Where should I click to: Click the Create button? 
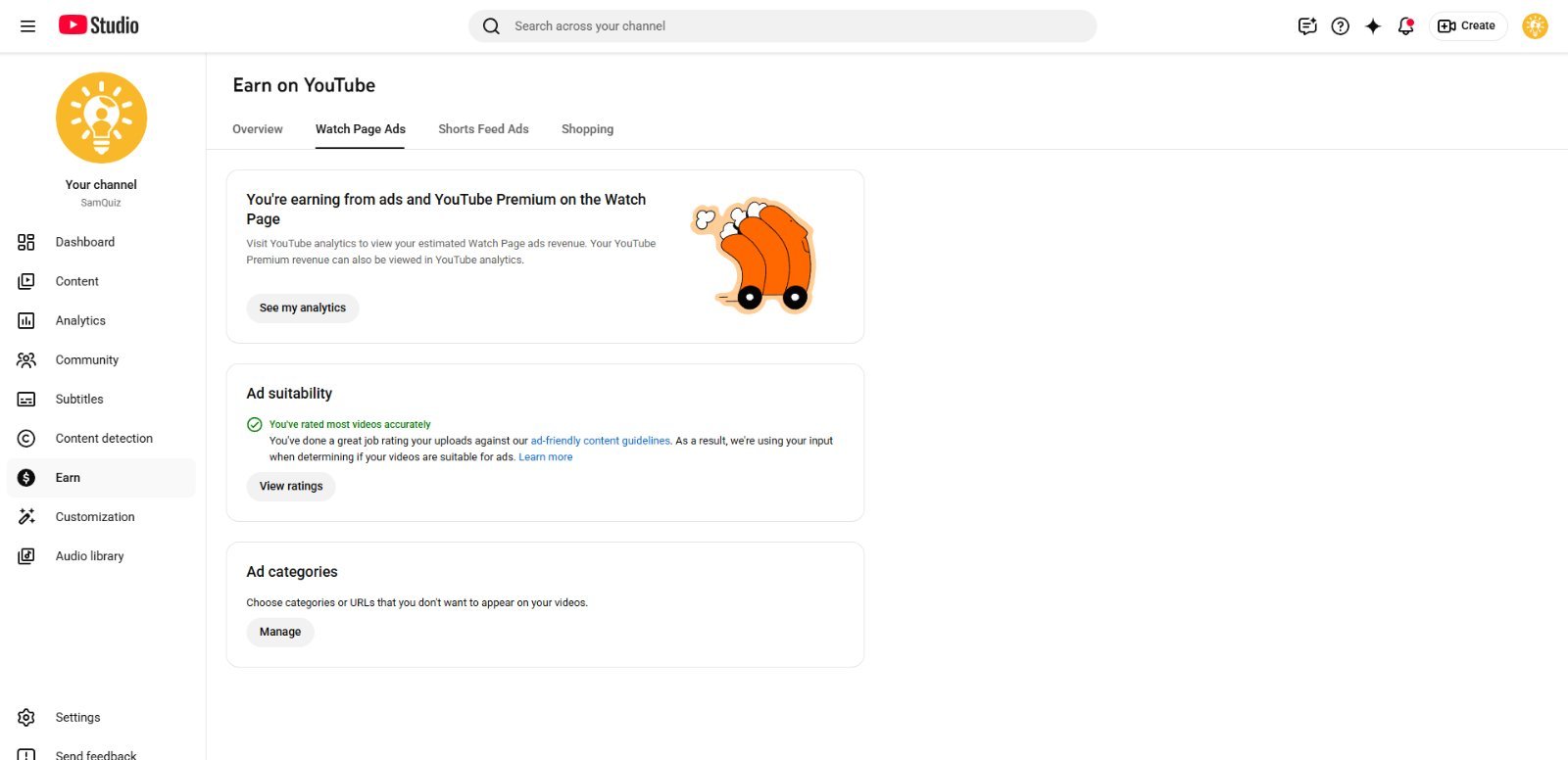point(1467,26)
